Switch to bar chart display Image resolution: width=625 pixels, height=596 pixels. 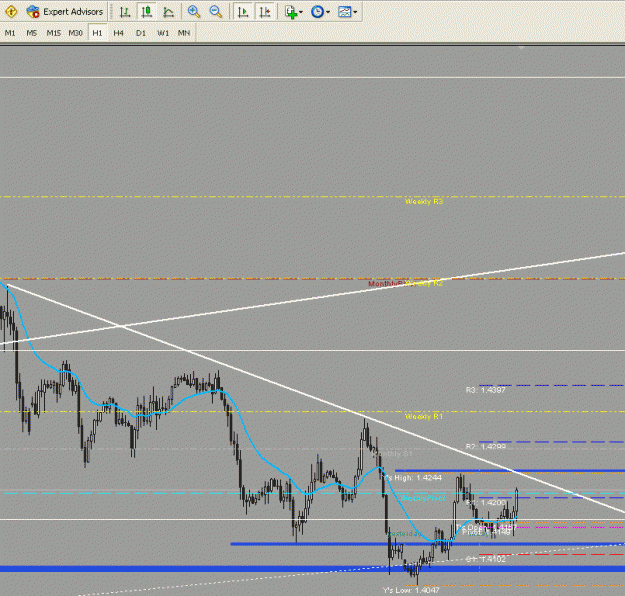click(125, 12)
